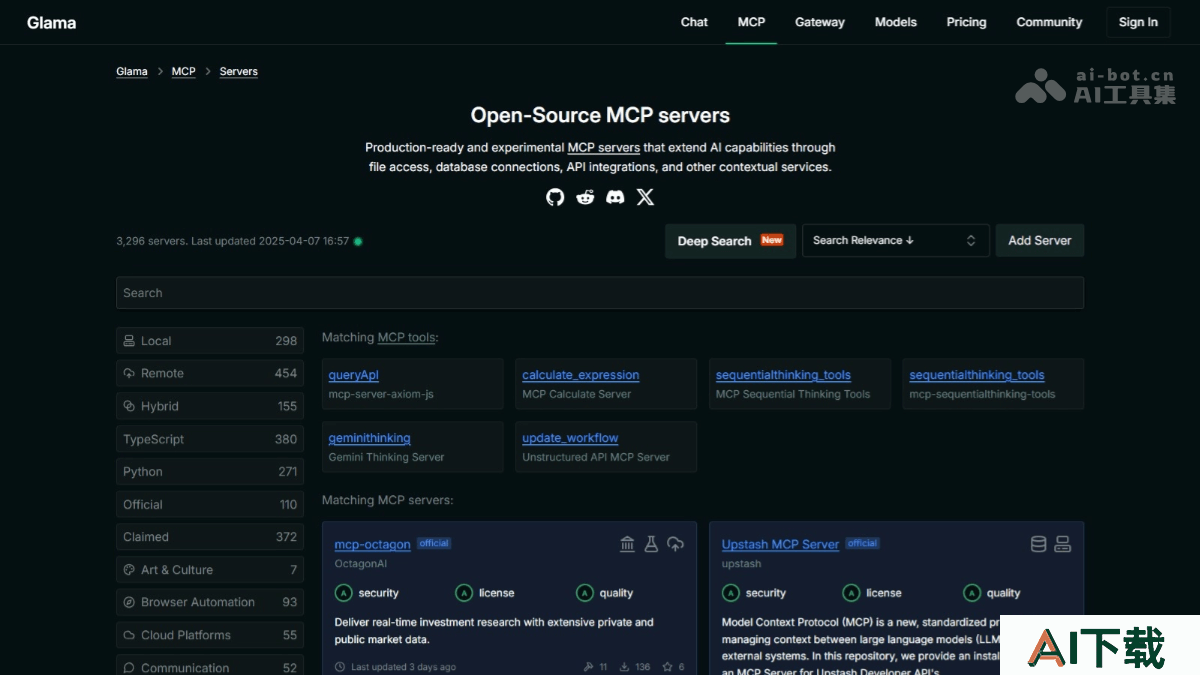The image size is (1200, 675).
Task: Open the Search Relevance sort dropdown
Action: [x=896, y=241]
